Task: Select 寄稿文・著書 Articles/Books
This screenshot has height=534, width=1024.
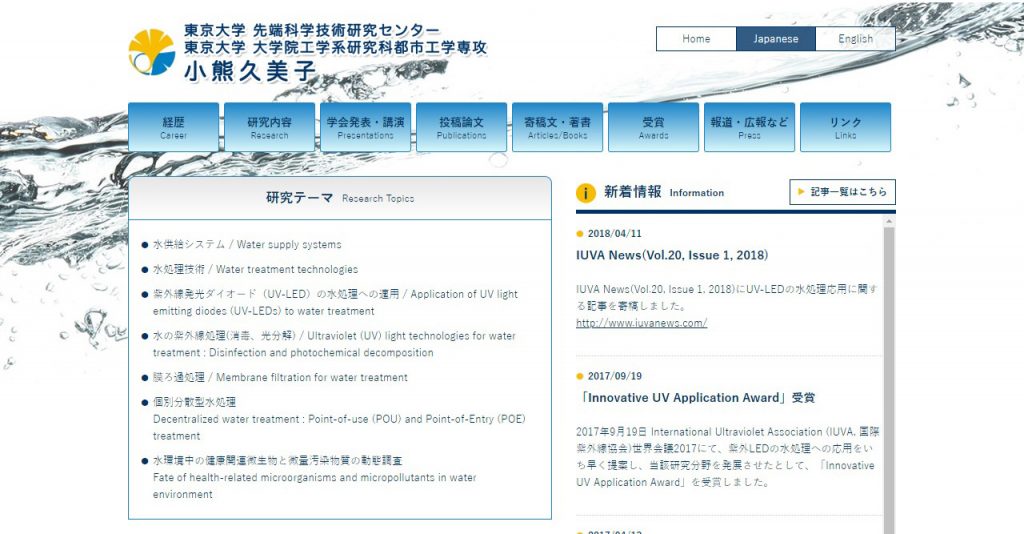Action: 558,127
